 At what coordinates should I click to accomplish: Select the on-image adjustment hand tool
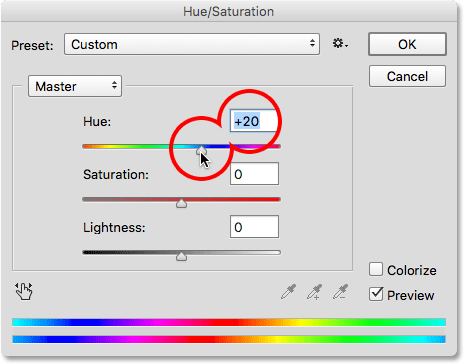[x=24, y=291]
